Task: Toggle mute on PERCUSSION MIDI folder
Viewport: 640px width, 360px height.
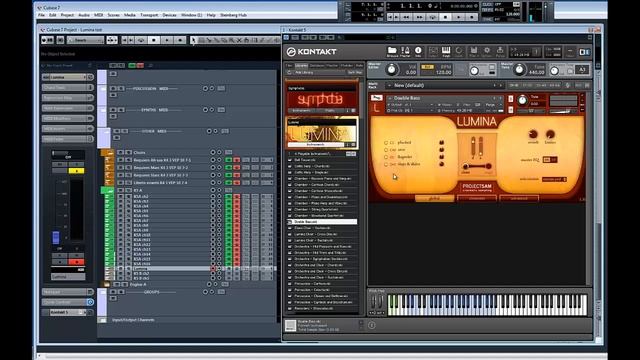Action: [x=113, y=88]
